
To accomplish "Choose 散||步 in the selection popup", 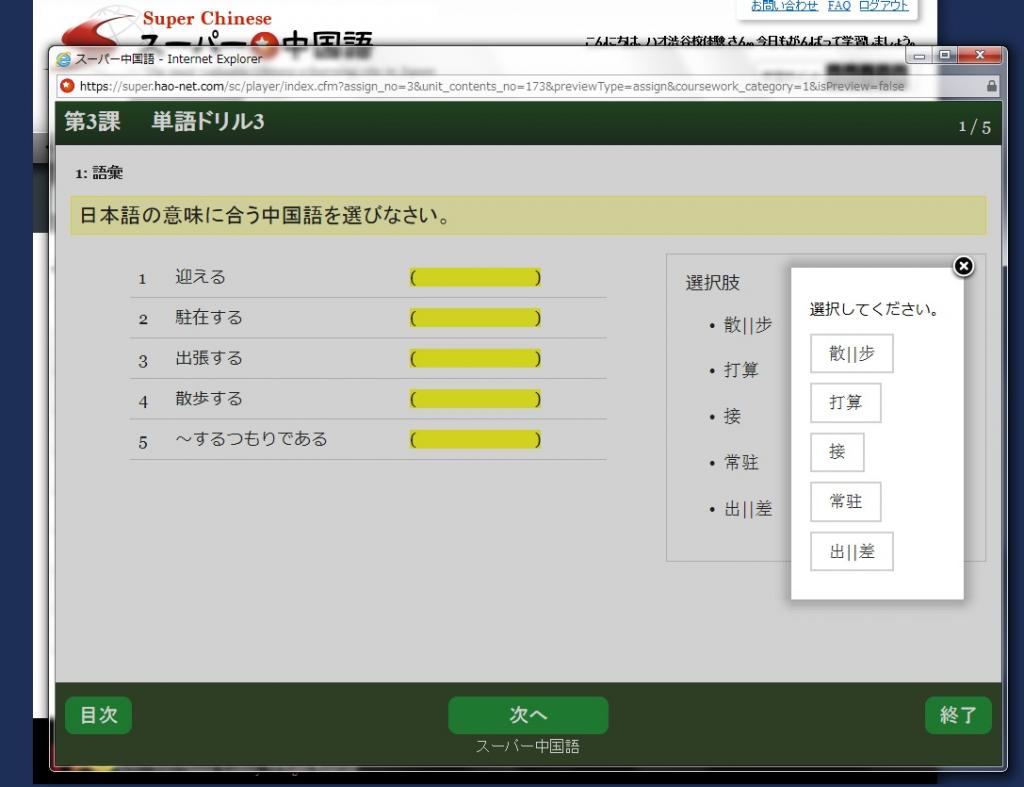I will [x=851, y=354].
